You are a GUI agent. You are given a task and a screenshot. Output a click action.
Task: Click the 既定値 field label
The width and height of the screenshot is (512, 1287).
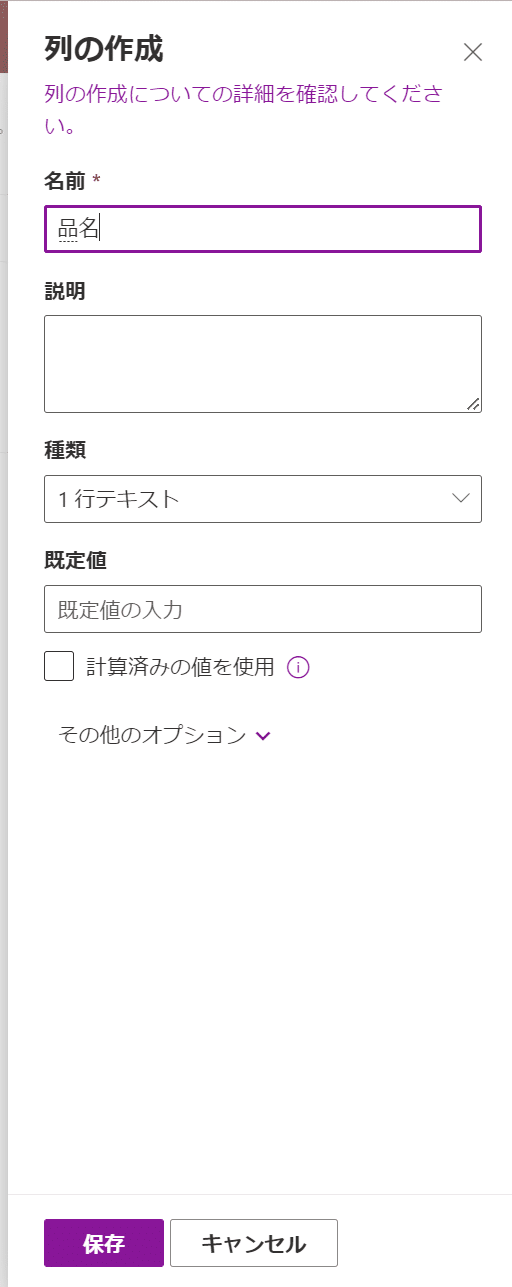pyautogui.click(x=75, y=561)
